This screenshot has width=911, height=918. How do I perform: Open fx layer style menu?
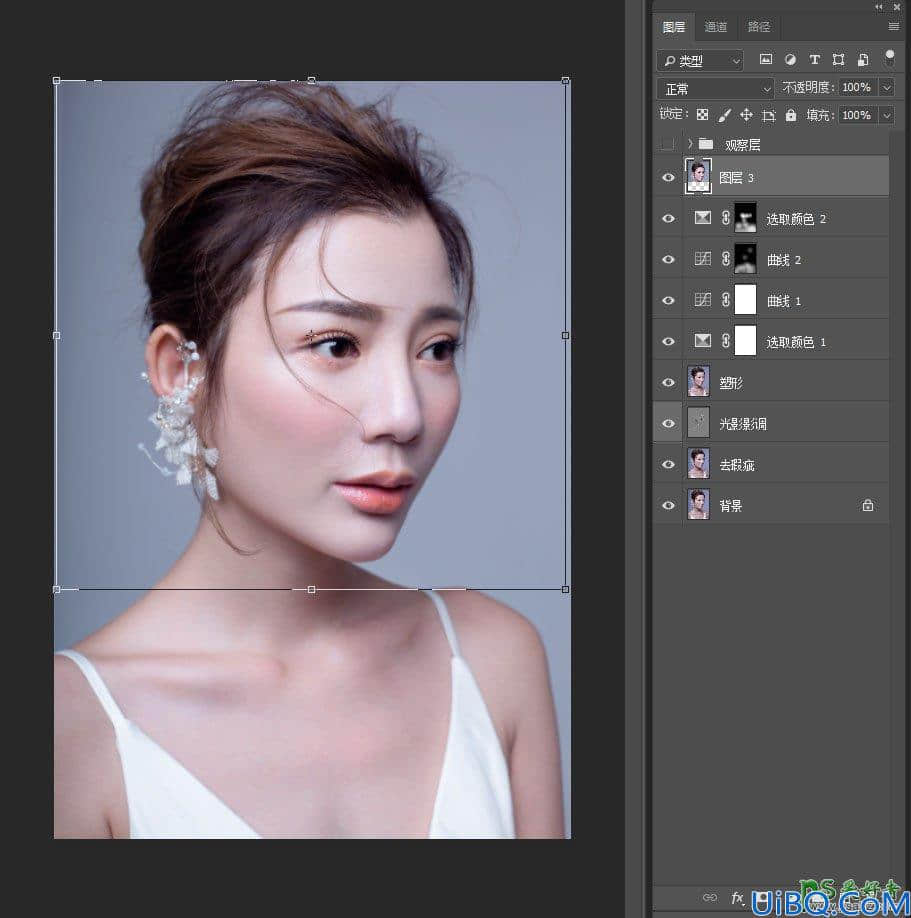[737, 897]
